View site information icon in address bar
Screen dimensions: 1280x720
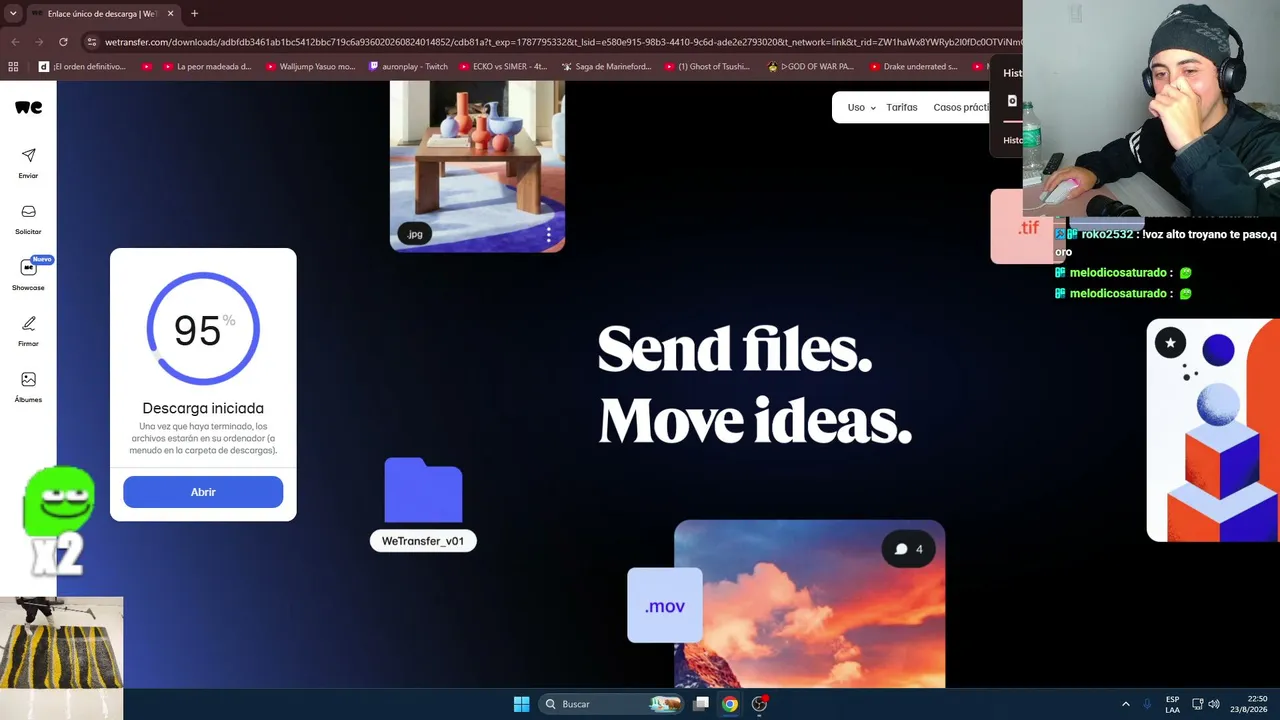[92, 42]
